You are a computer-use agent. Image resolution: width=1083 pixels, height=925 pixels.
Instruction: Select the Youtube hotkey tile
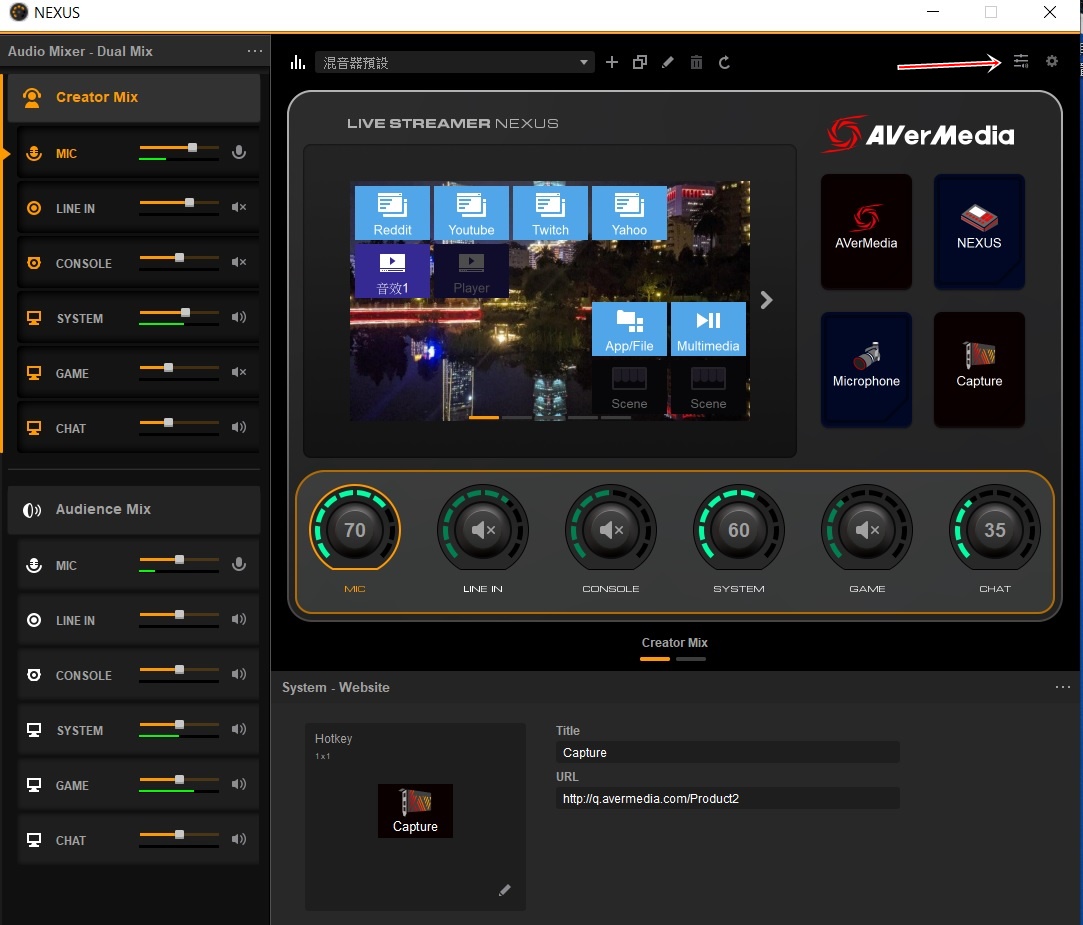(472, 213)
